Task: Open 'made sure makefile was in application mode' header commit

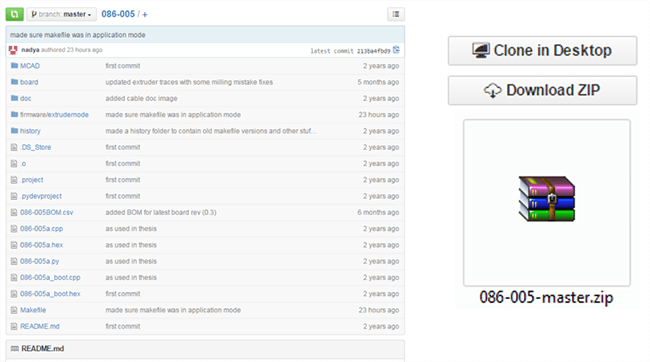Action: coord(78,35)
